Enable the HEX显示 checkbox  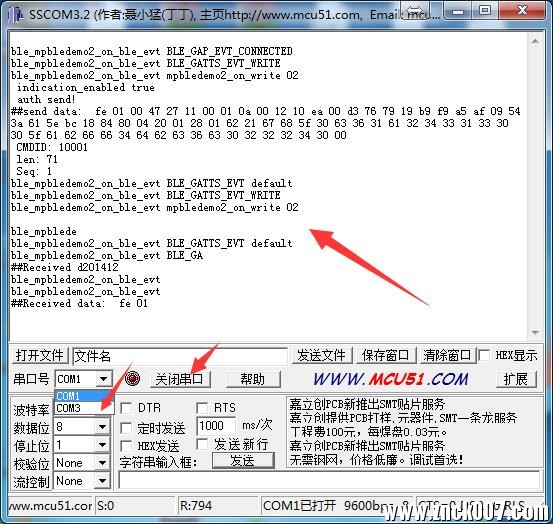point(485,355)
